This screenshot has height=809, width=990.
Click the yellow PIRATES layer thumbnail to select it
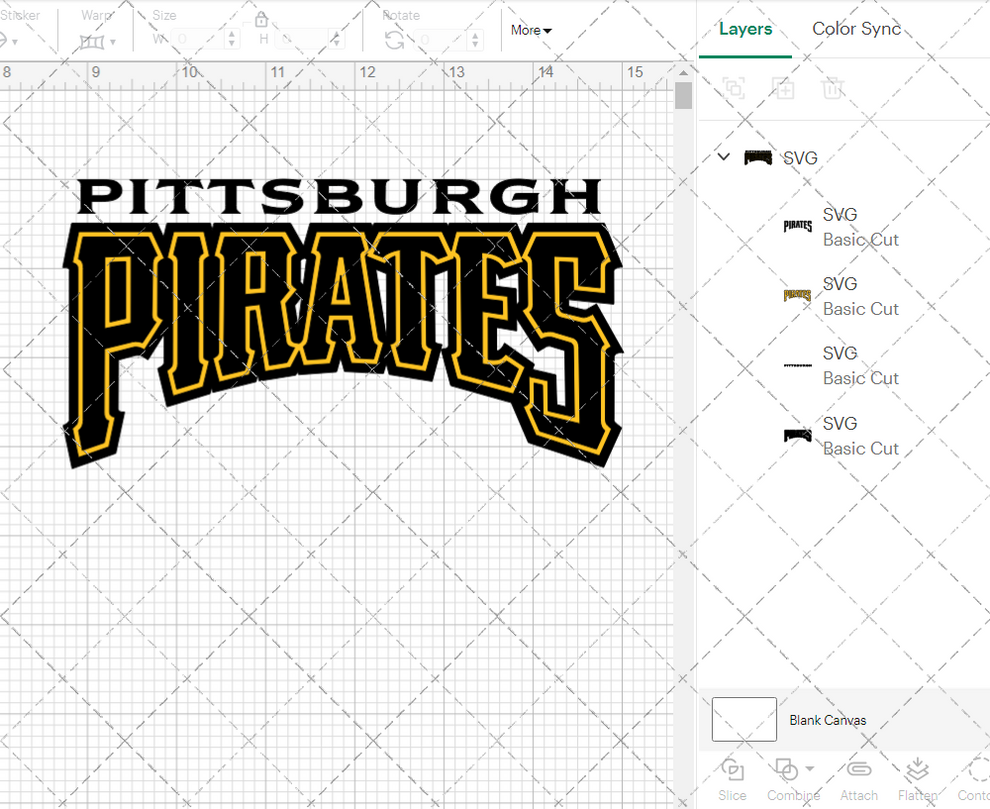[797, 295]
